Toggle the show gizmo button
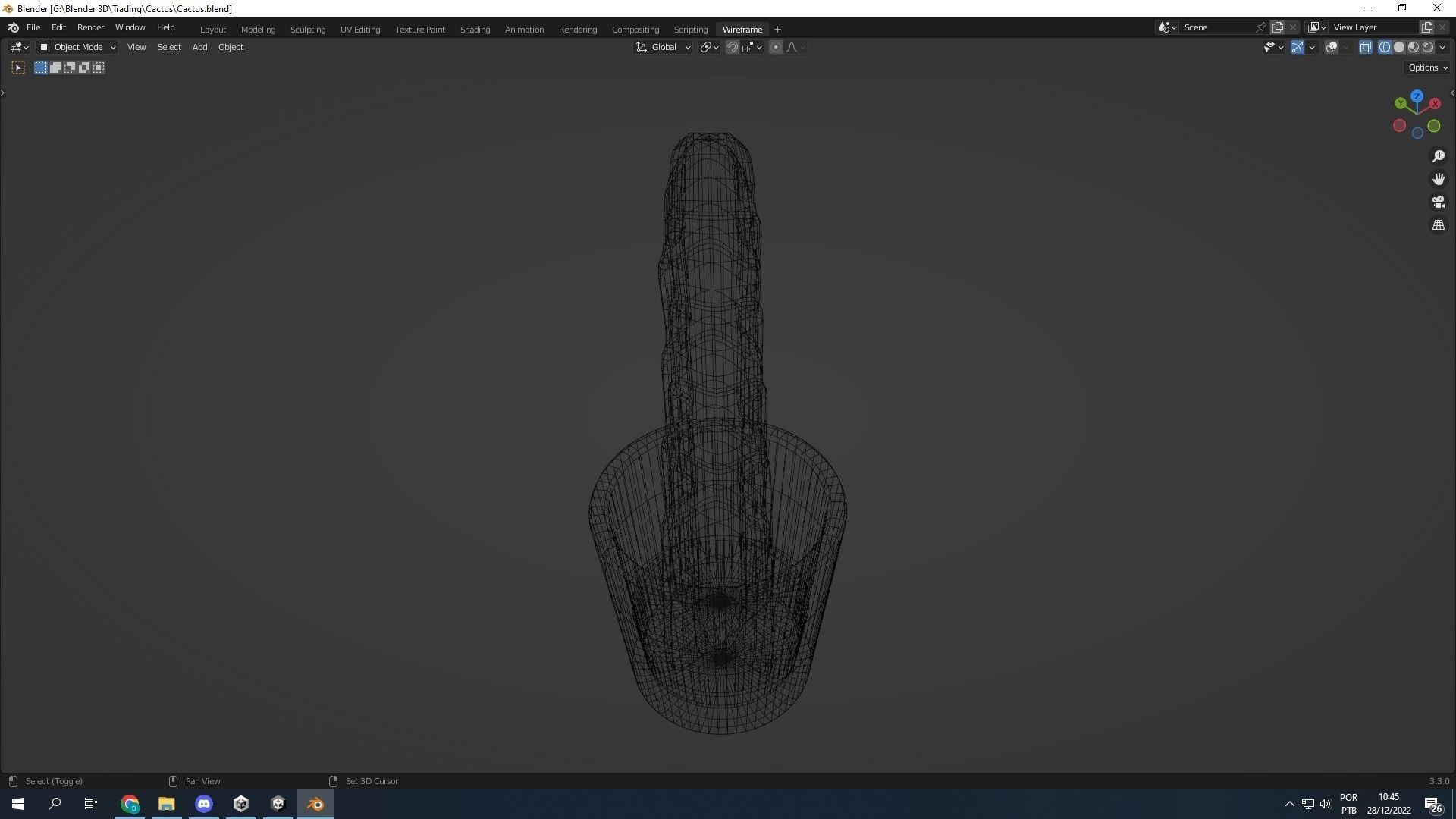 point(1298,47)
